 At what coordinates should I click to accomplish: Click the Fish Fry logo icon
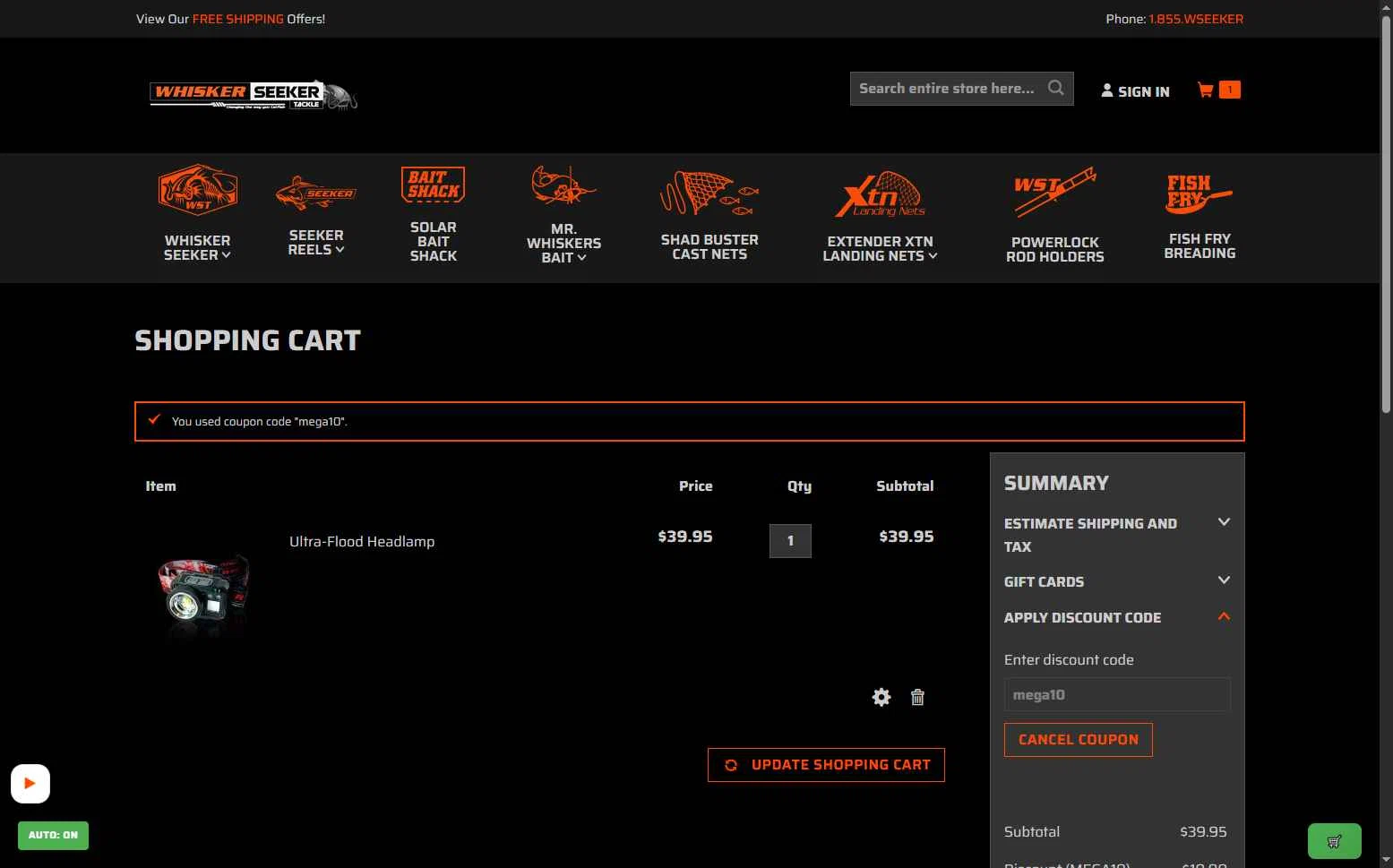1199,194
